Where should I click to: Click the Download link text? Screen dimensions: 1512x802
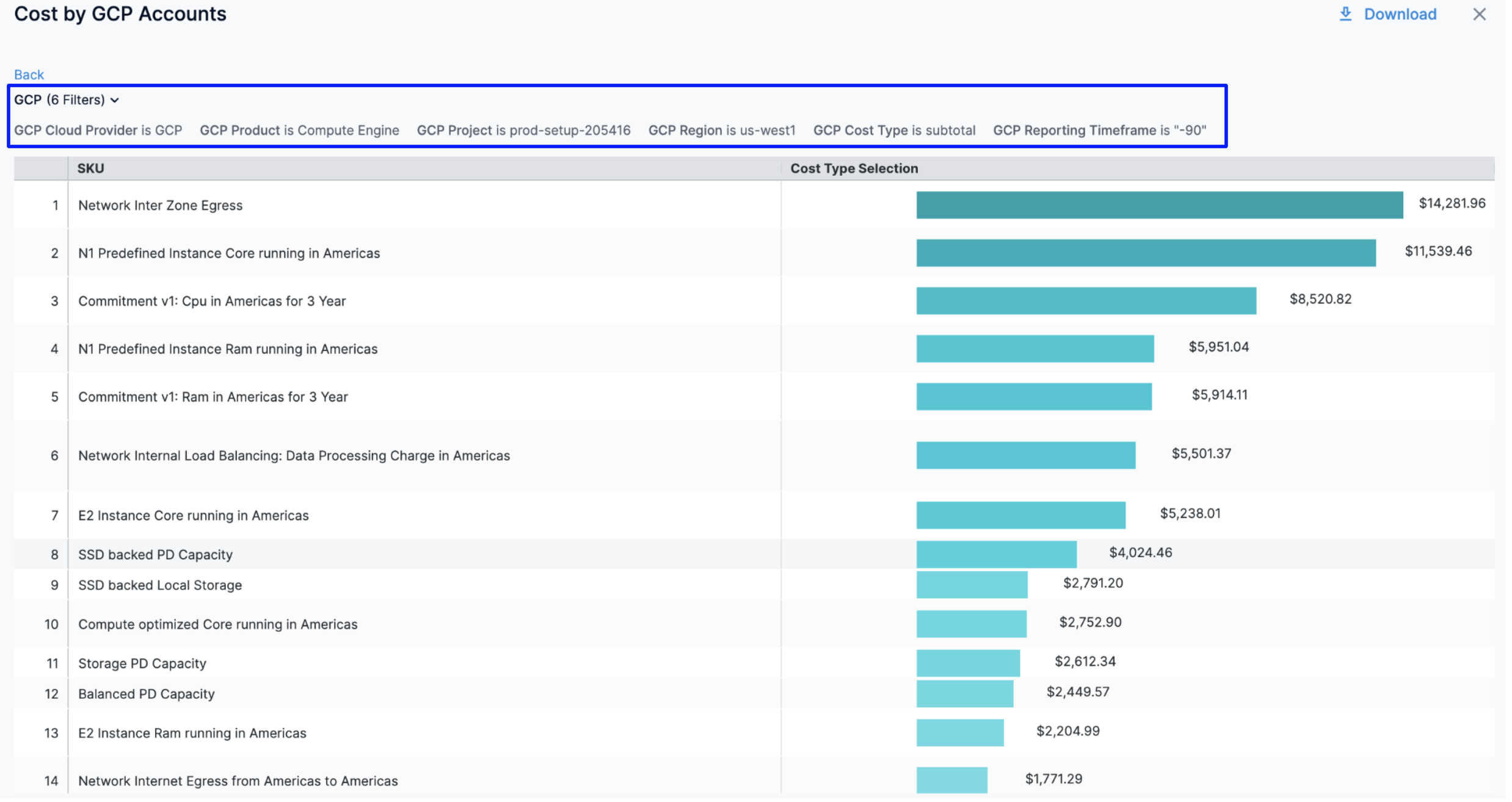coord(1400,14)
